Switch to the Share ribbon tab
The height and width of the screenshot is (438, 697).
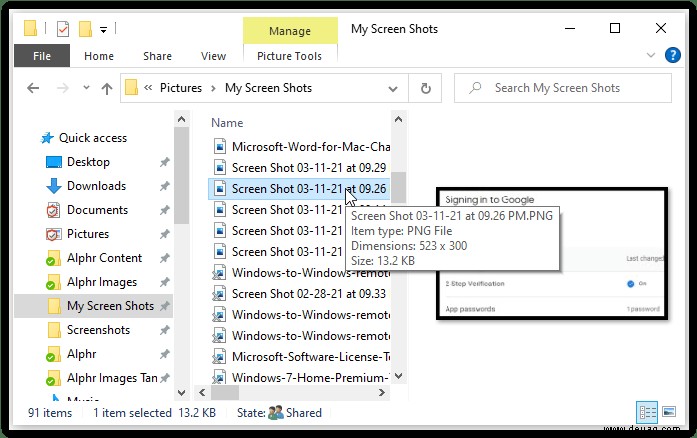pyautogui.click(x=157, y=56)
